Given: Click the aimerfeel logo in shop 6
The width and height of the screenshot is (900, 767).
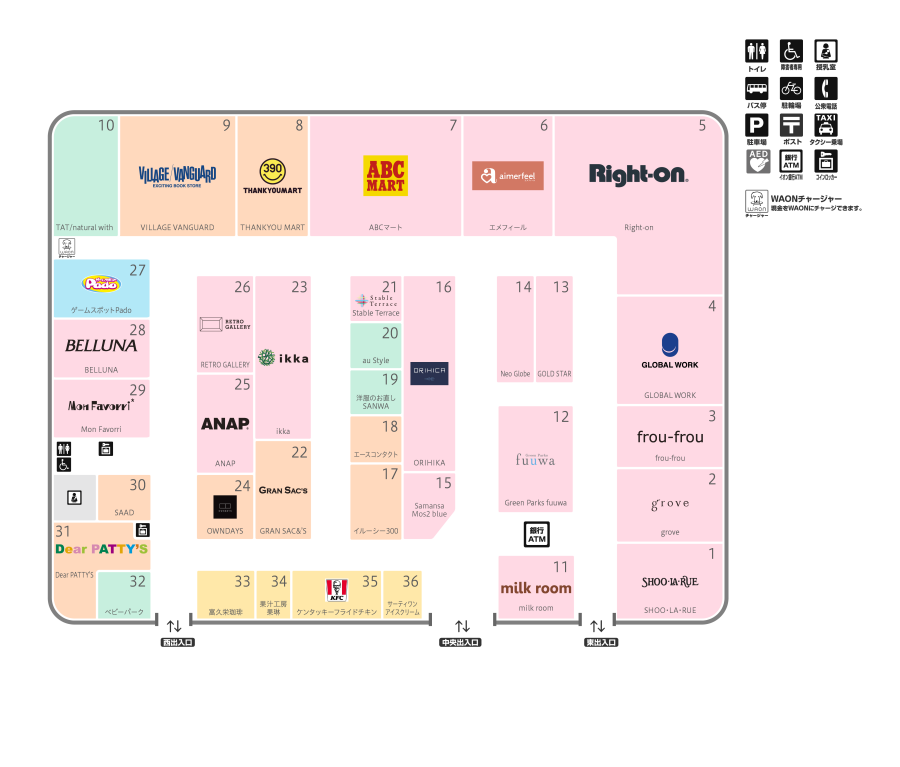Looking at the screenshot, I should click(507, 176).
